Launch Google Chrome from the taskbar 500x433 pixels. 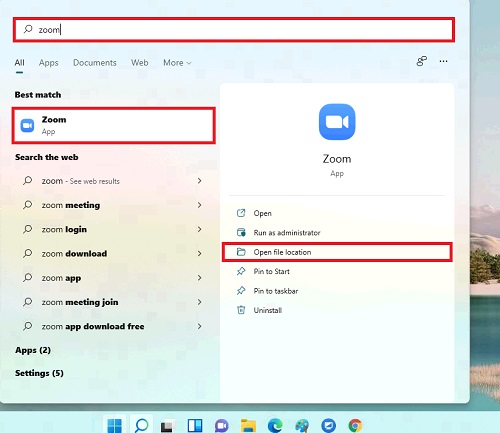coord(355,426)
